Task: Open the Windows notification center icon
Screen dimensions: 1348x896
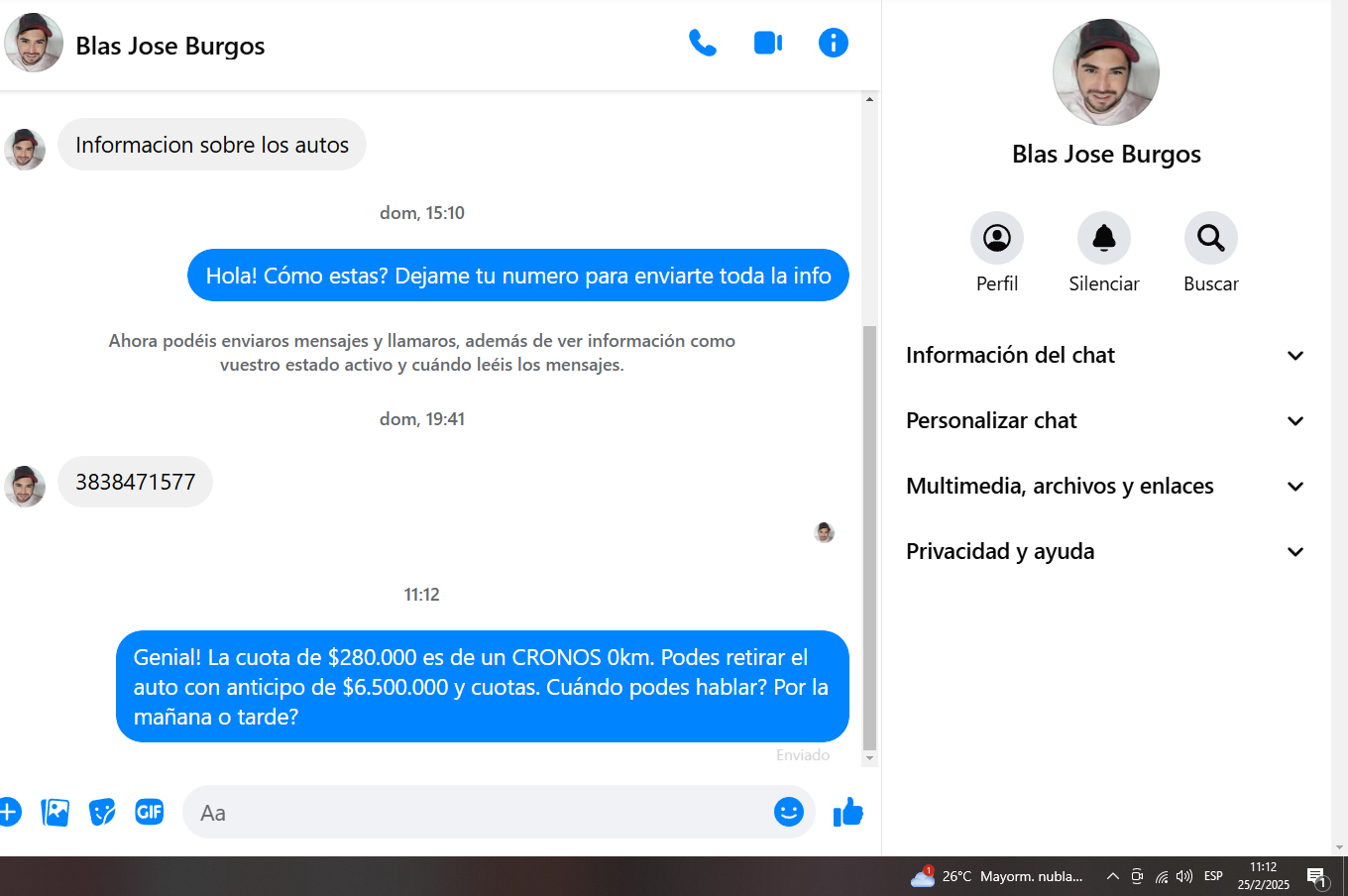Action: pyautogui.click(x=1316, y=876)
